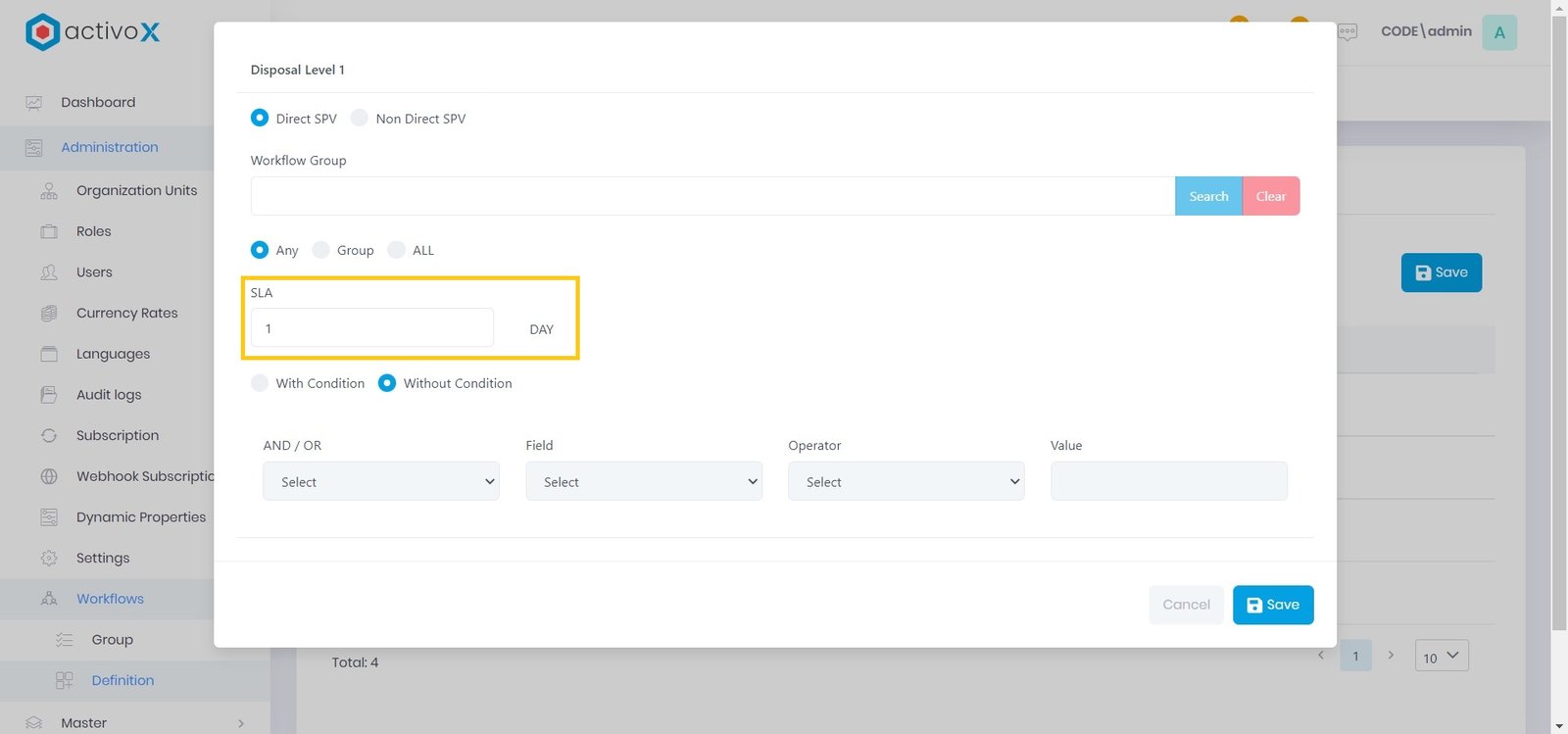
Task: Click the Total: 4 text
Action: (x=355, y=662)
